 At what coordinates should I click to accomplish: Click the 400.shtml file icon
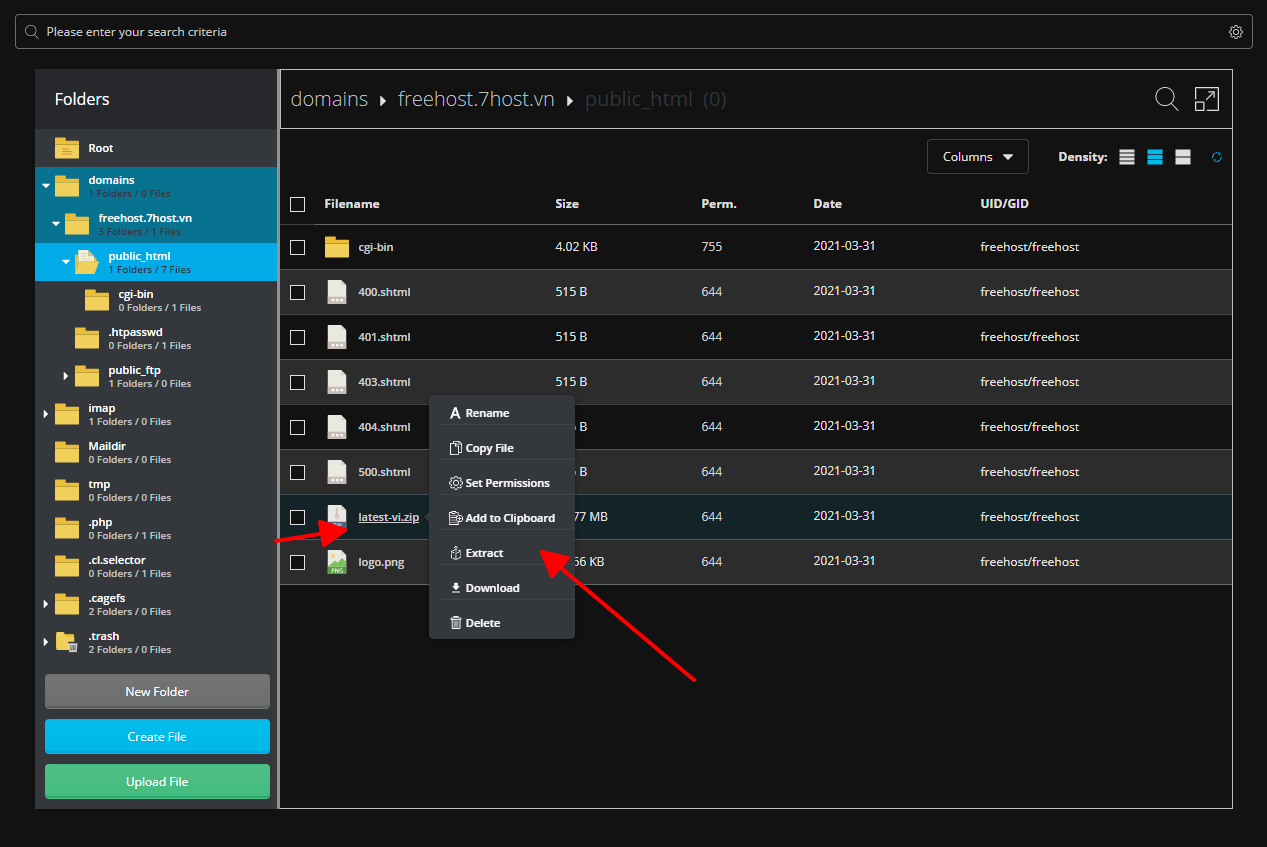coord(337,292)
